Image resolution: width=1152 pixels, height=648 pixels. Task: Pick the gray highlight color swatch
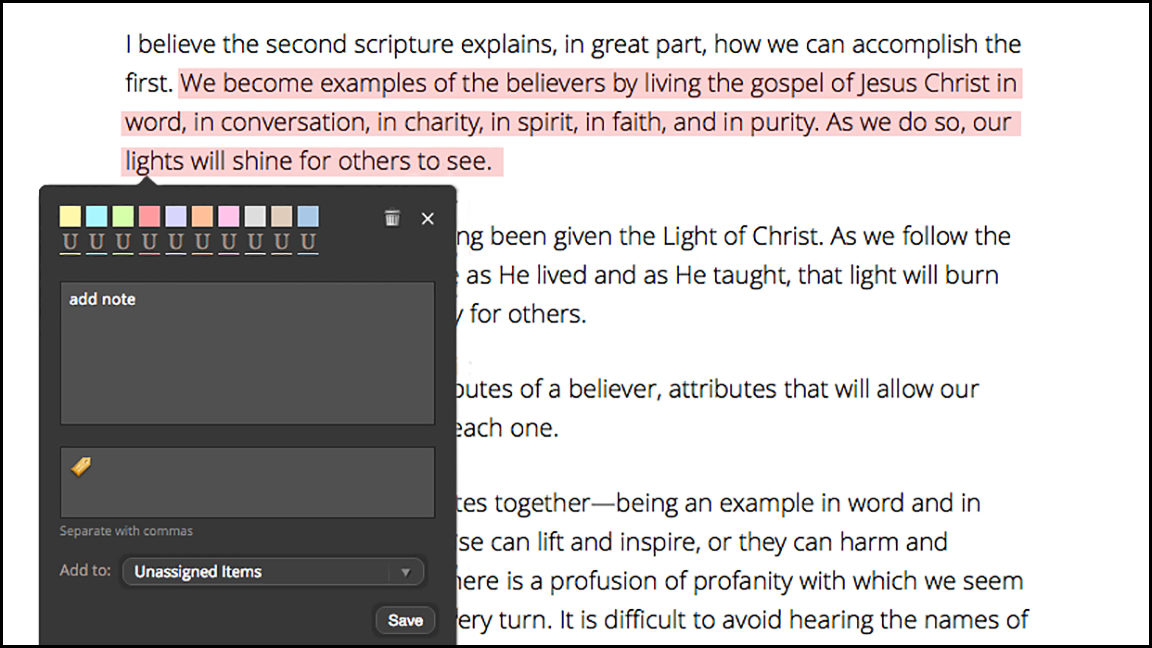point(255,216)
